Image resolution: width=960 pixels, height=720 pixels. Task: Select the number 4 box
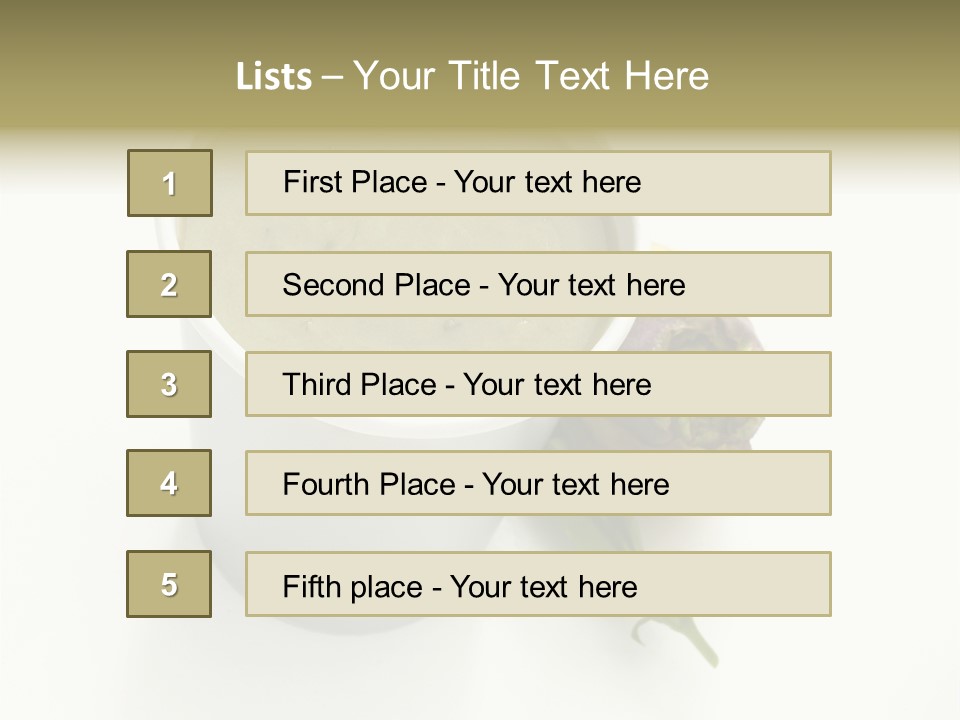click(169, 483)
